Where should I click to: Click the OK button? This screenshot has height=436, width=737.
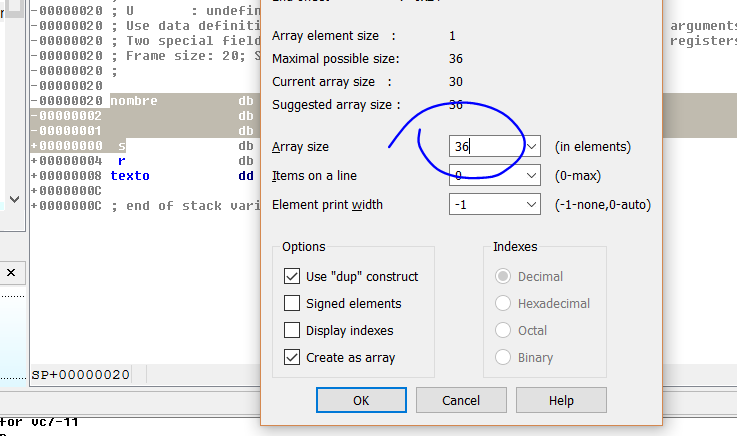click(361, 400)
